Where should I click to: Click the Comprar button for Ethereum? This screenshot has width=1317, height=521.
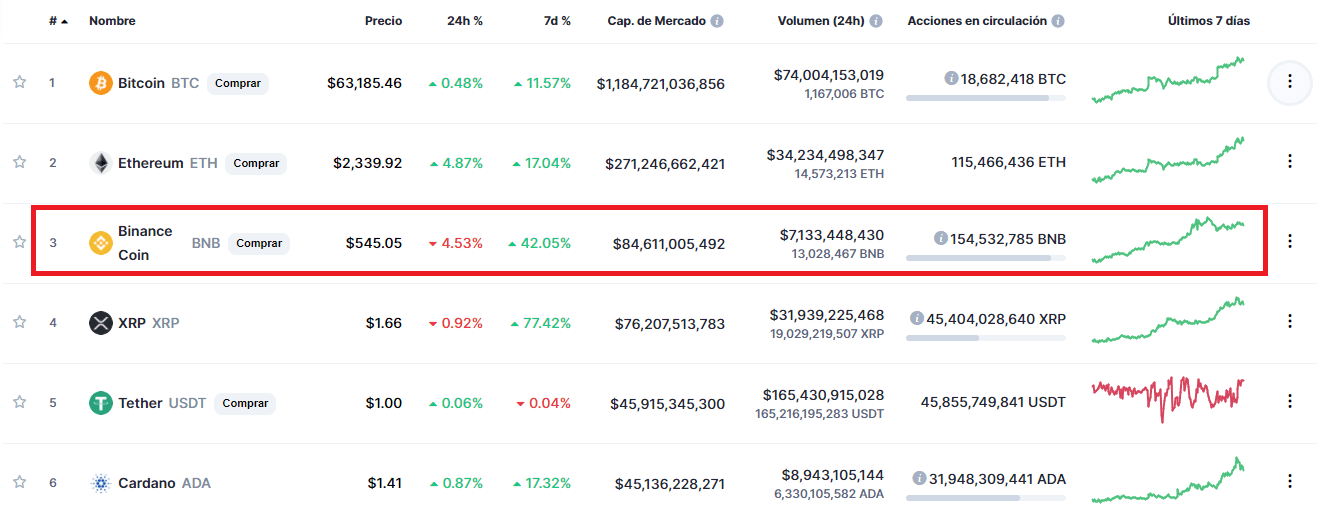point(256,163)
